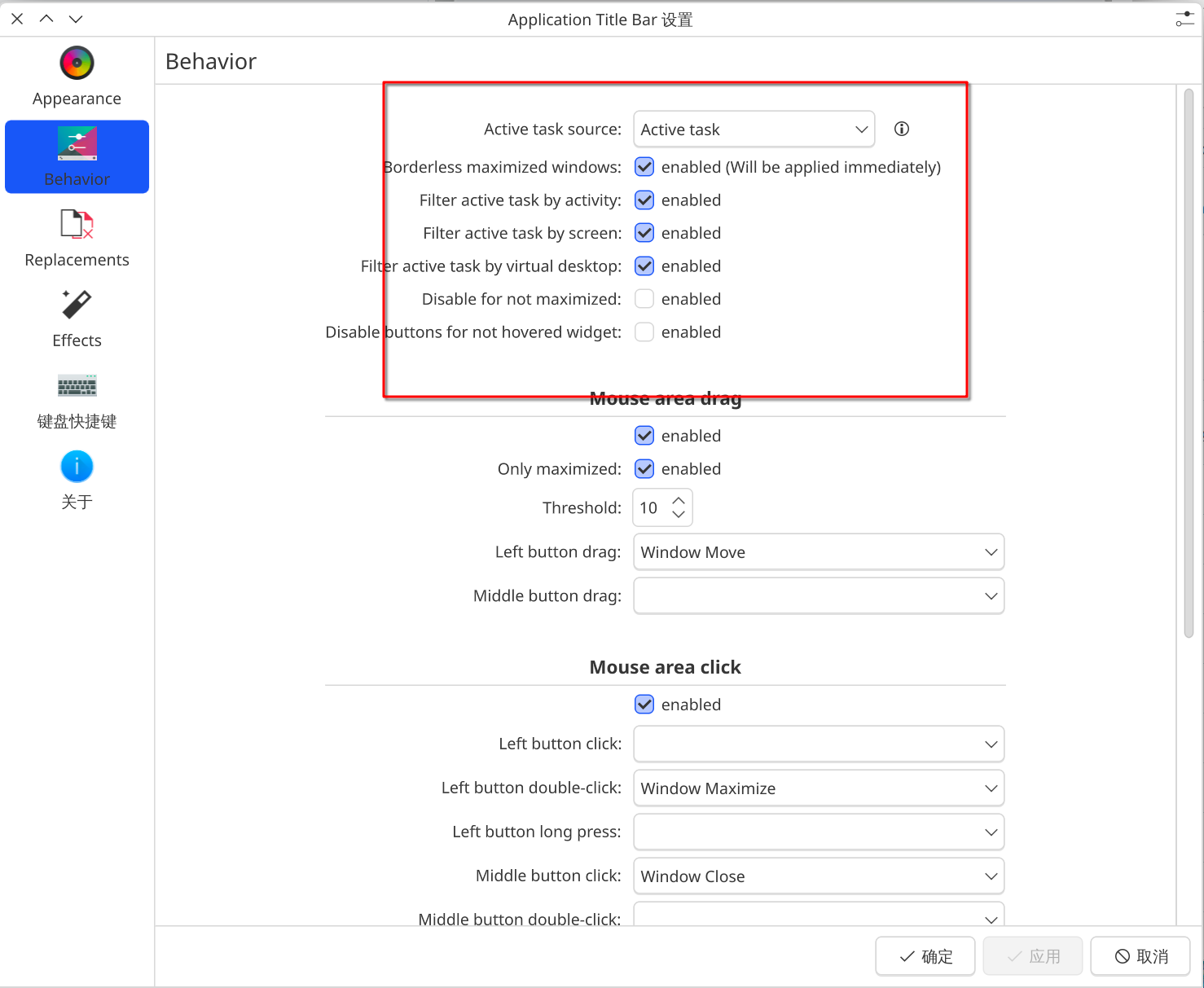The image size is (1204, 988).
Task: Open the Middle button click dropdown
Action: point(819,876)
